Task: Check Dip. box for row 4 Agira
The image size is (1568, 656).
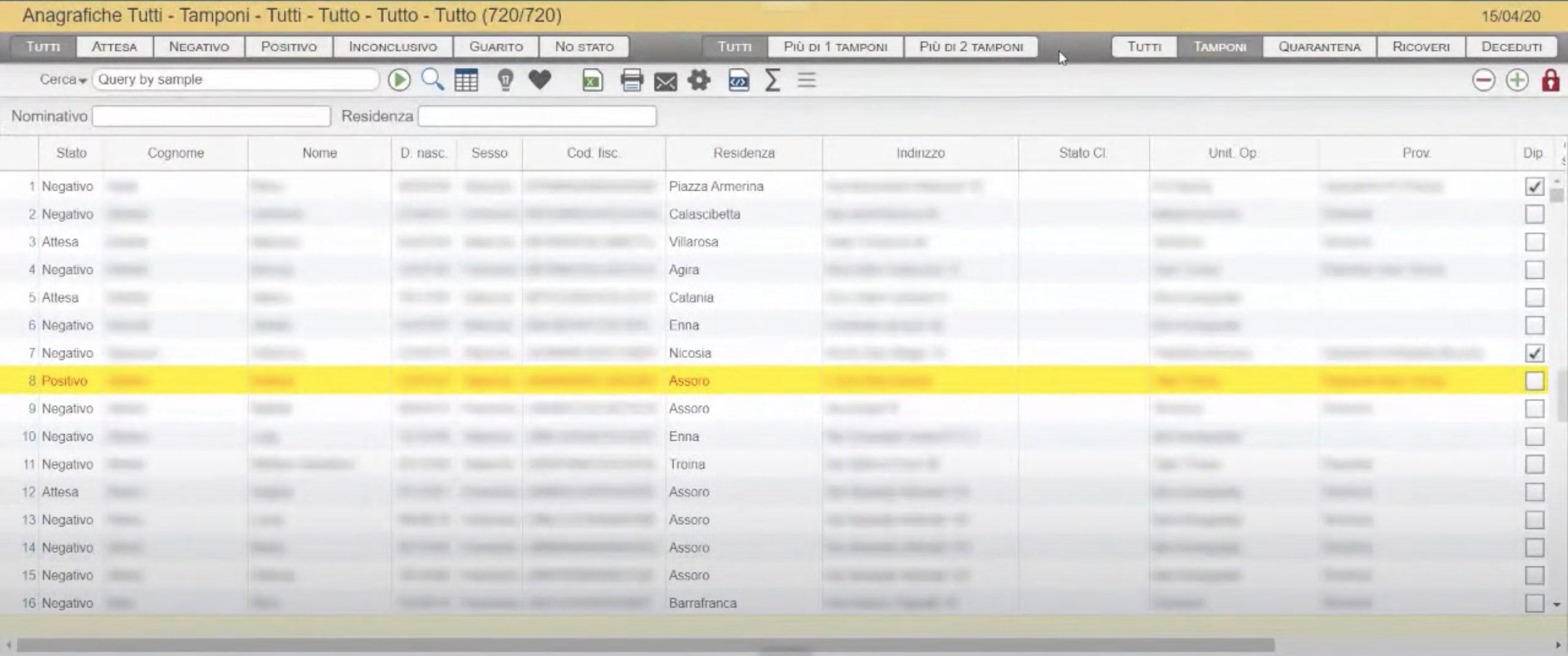Action: [1534, 270]
